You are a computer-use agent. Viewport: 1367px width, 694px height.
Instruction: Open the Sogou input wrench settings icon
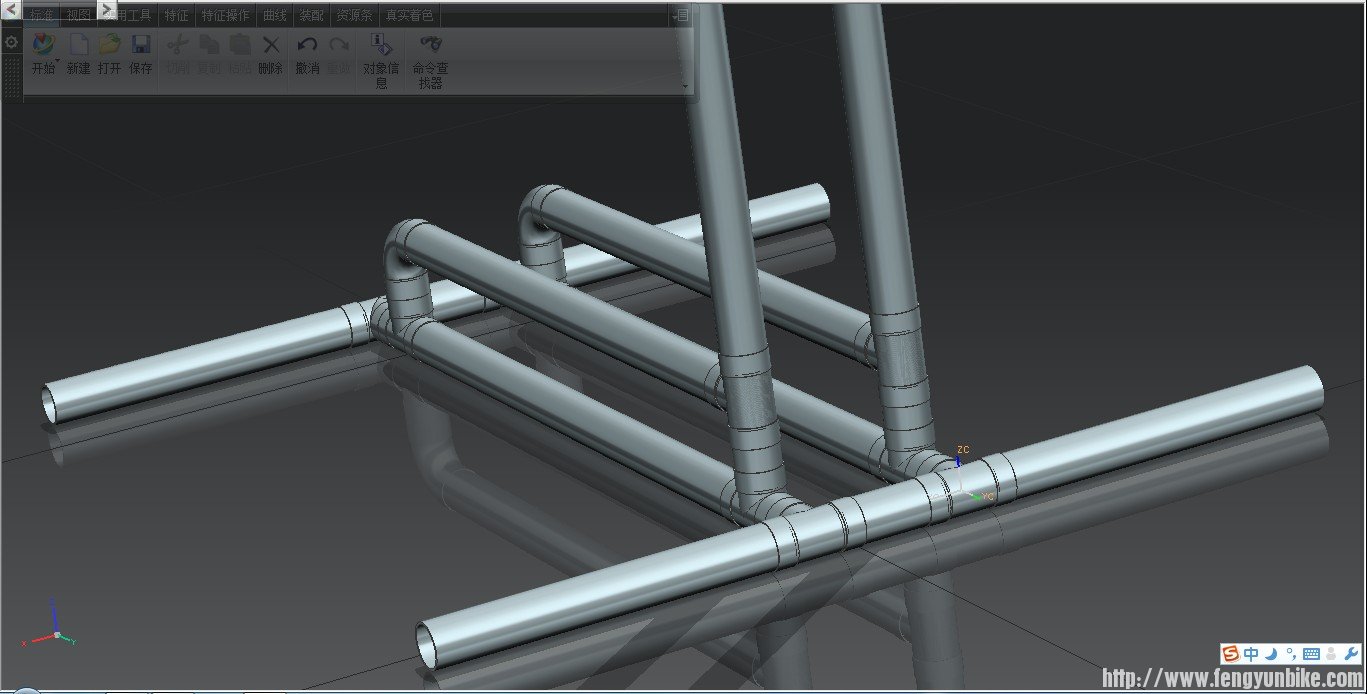pos(1351,654)
